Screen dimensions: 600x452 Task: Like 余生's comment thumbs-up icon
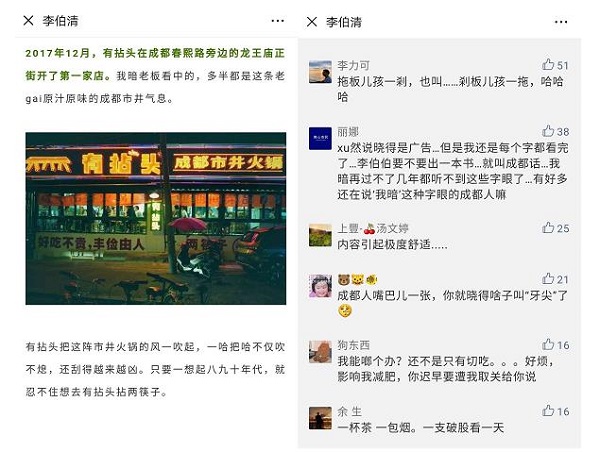[x=548, y=411]
